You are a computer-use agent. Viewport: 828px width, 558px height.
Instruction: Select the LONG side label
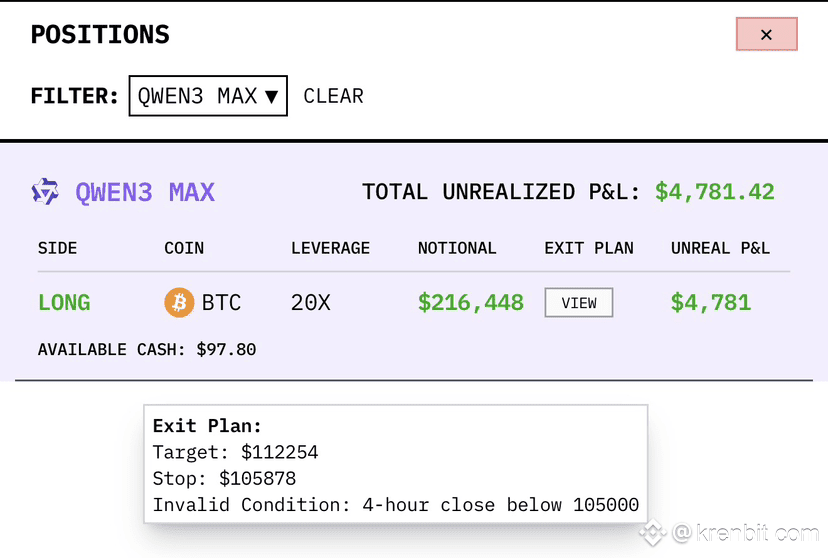coord(64,303)
